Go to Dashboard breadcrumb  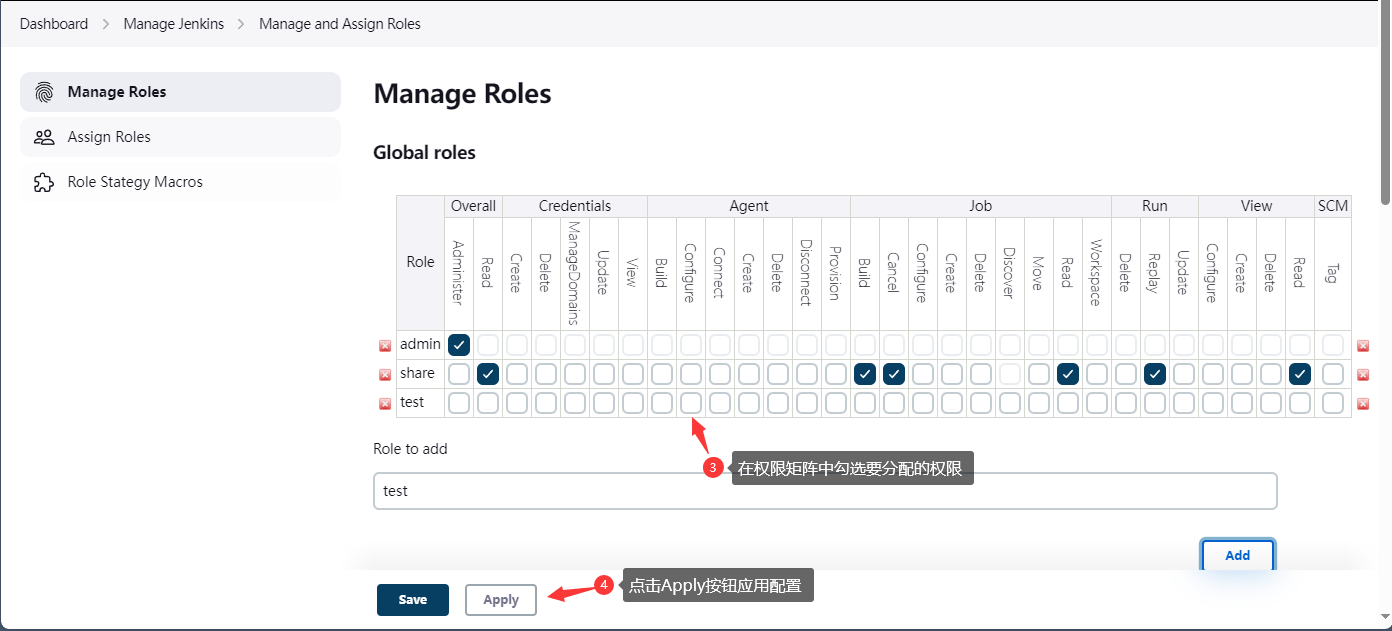click(54, 24)
